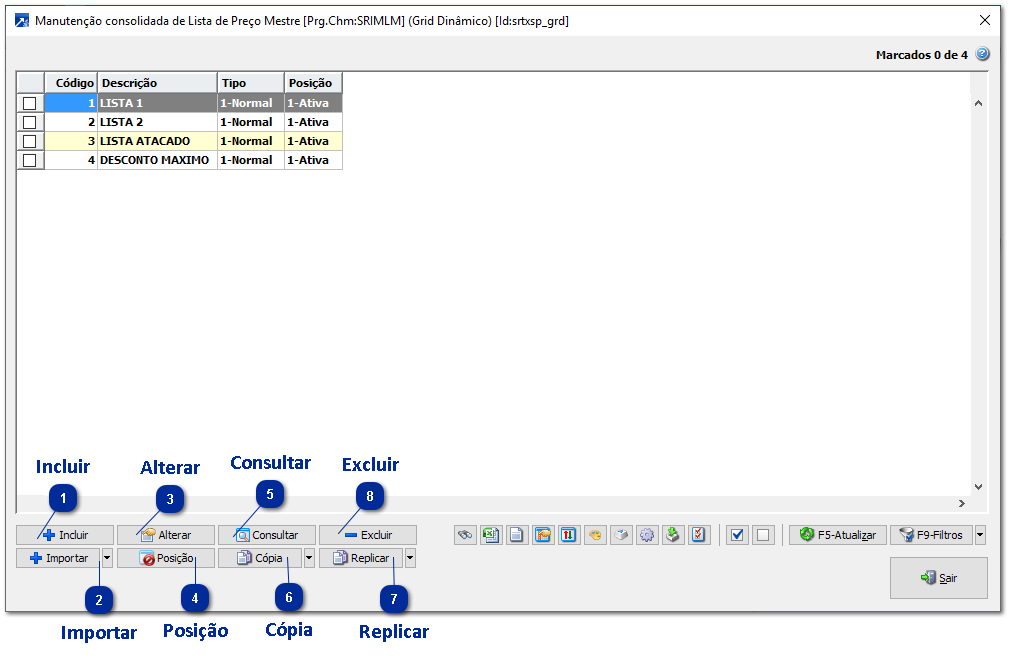Expand the Replicar dropdown arrow
Image resolution: width=1010 pixels, height=661 pixels.
(410, 558)
